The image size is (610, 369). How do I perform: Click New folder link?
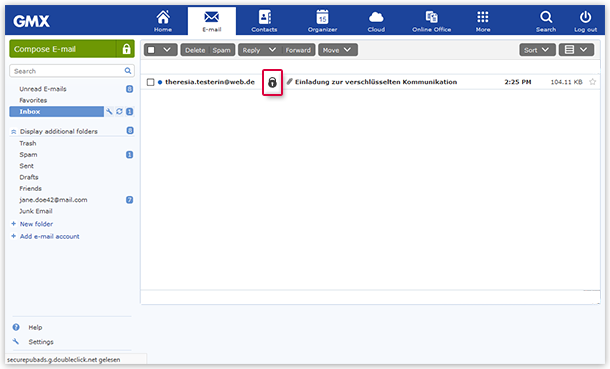click(36, 224)
